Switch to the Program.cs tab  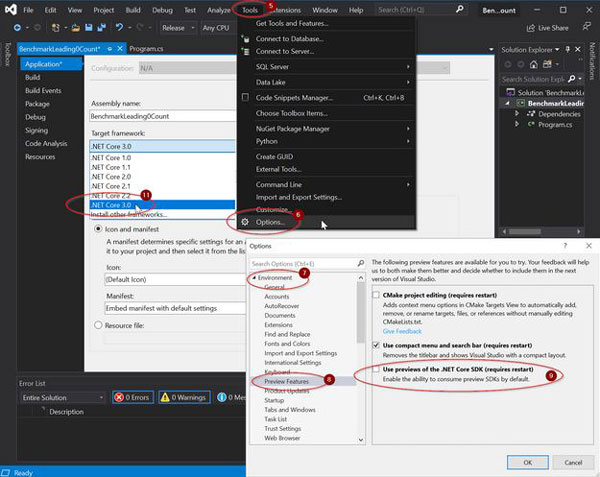tap(143, 47)
